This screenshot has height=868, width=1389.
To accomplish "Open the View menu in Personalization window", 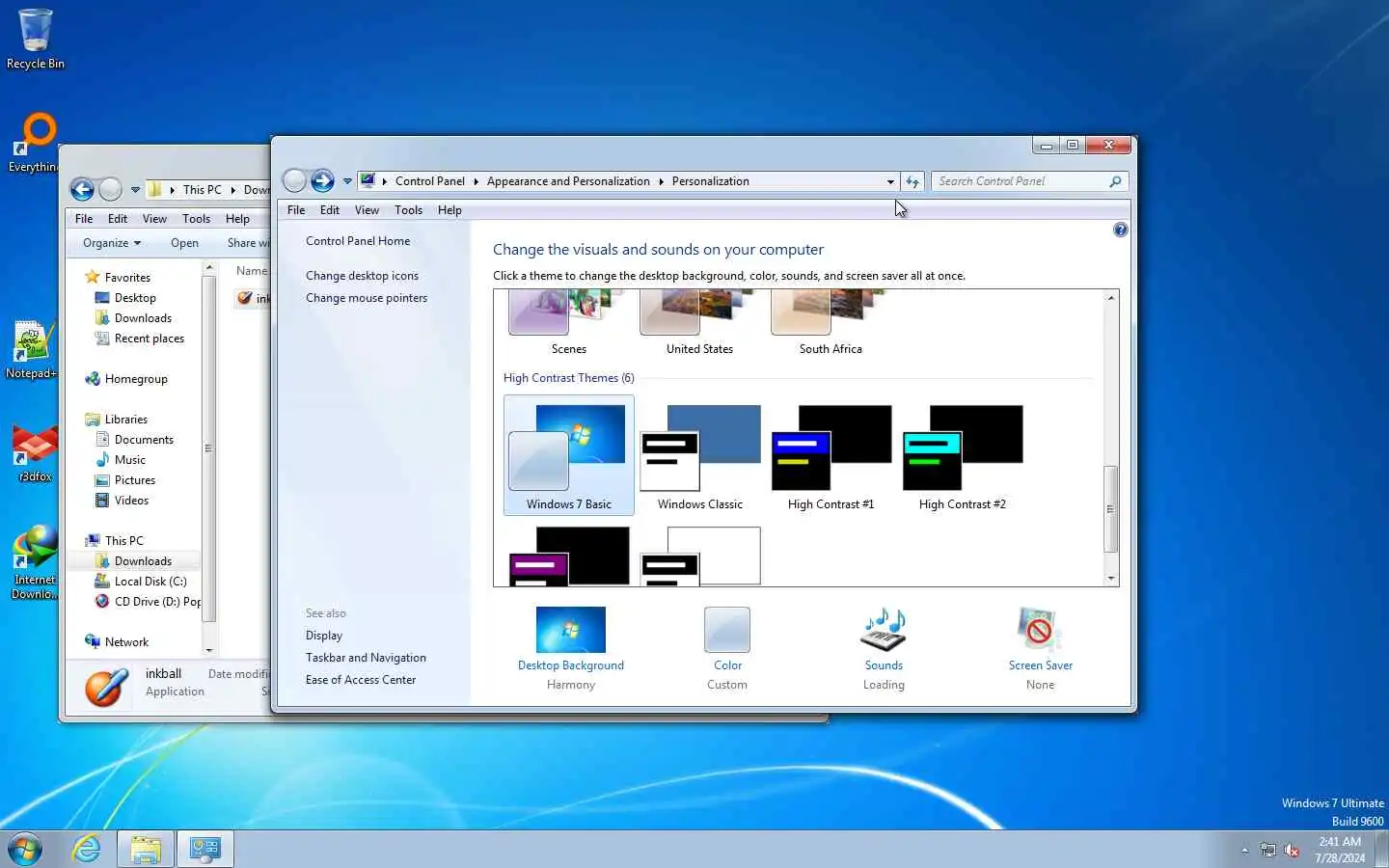I will coord(367,210).
